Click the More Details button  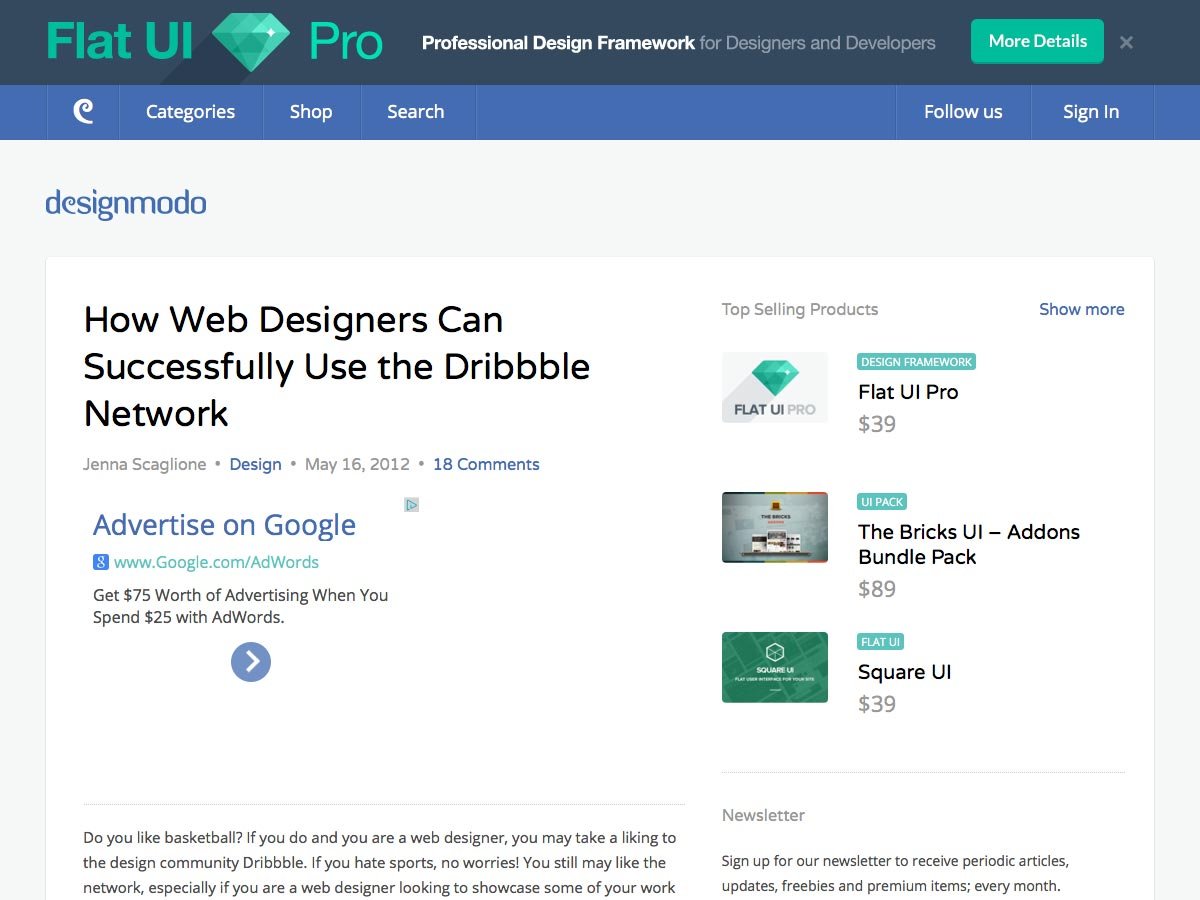click(x=1037, y=41)
